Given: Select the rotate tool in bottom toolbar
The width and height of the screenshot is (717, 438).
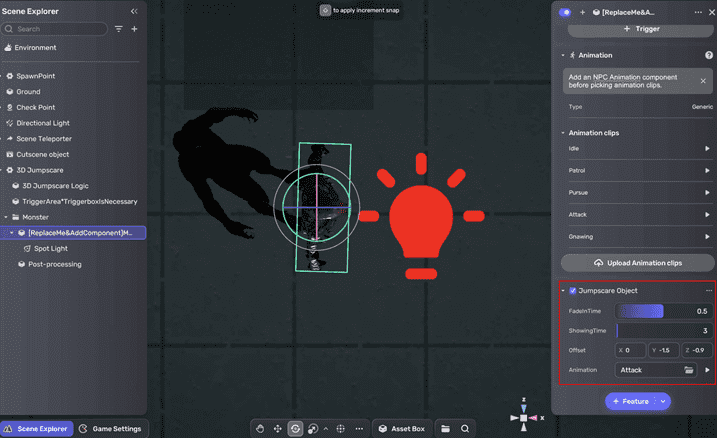Looking at the screenshot, I should [296, 429].
